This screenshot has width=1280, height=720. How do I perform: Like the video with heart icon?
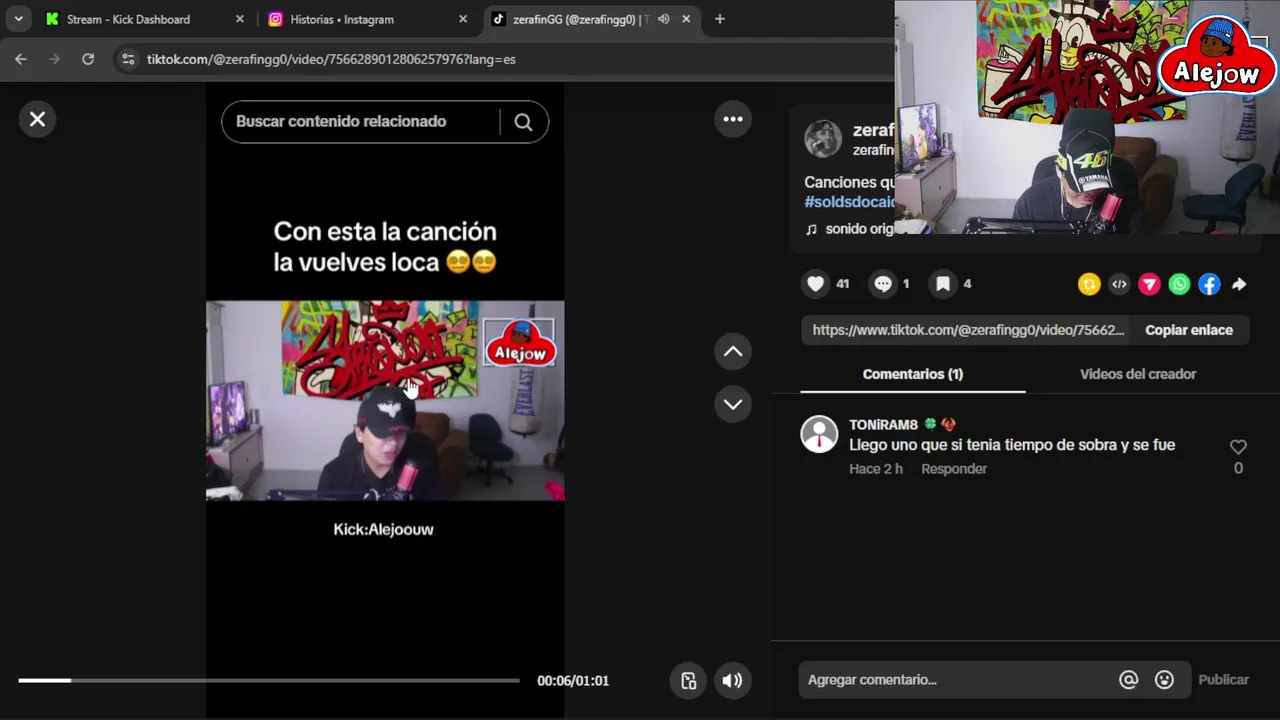point(816,284)
